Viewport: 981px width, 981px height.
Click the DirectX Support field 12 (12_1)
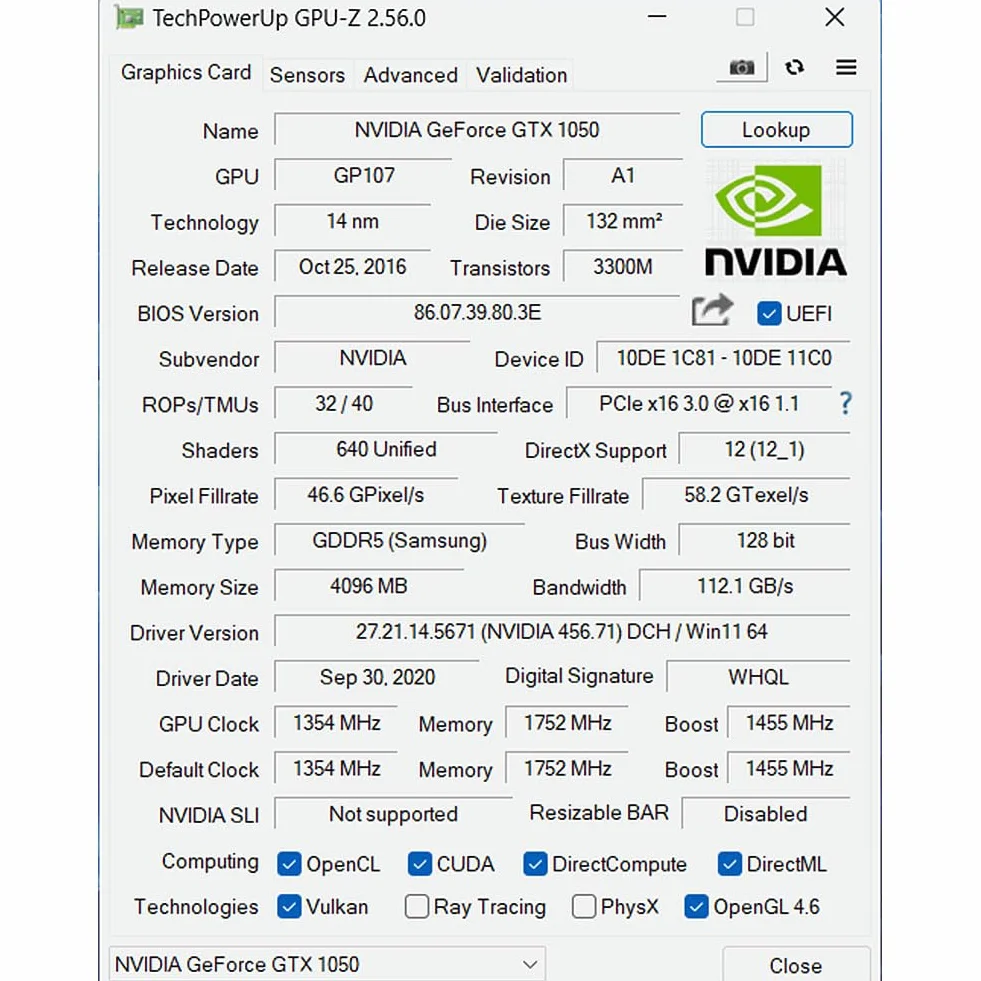(x=764, y=449)
